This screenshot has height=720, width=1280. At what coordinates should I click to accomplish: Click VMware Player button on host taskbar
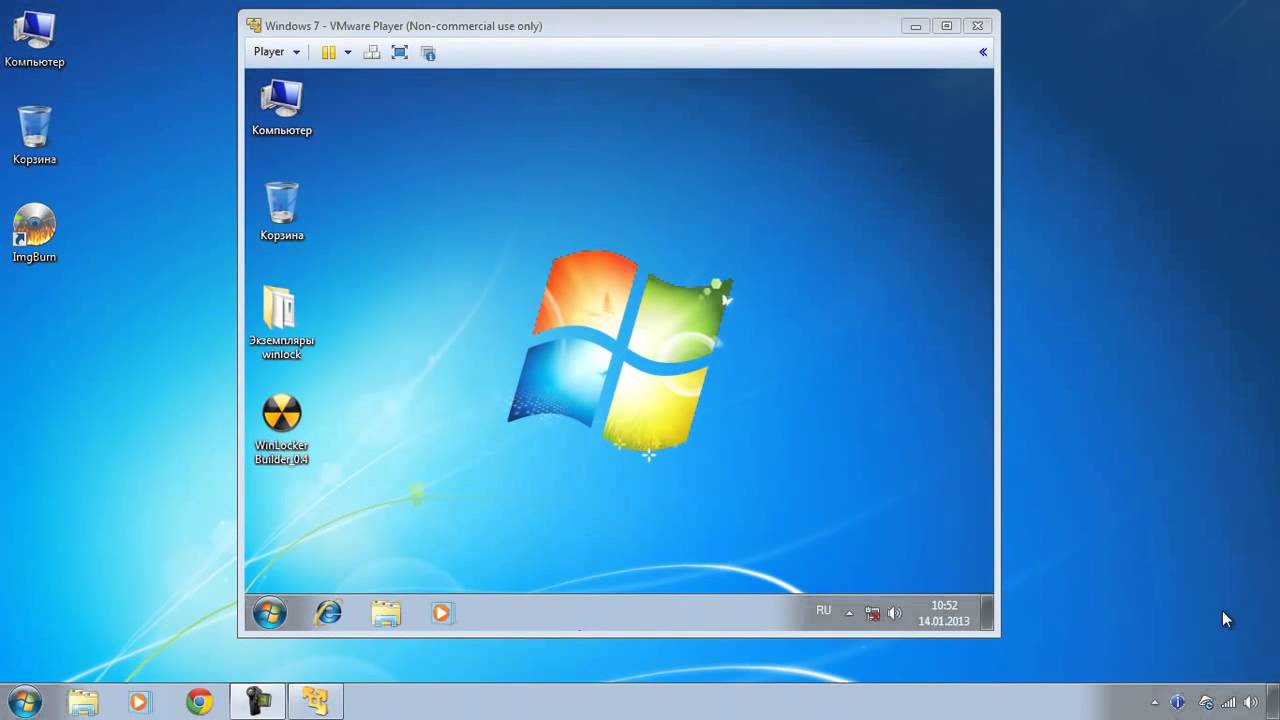point(316,702)
